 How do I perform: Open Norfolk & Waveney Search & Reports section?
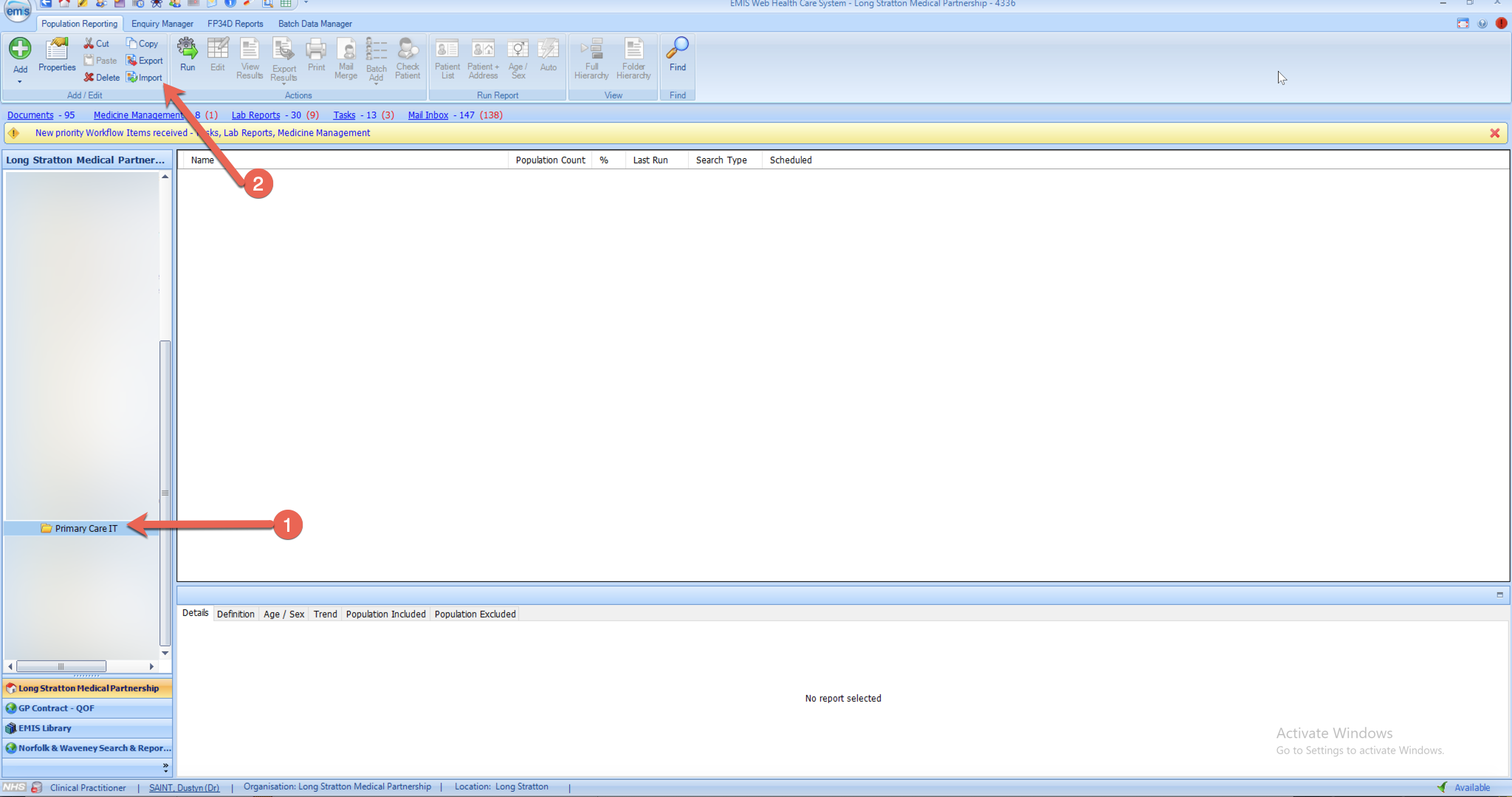pyautogui.click(x=87, y=748)
